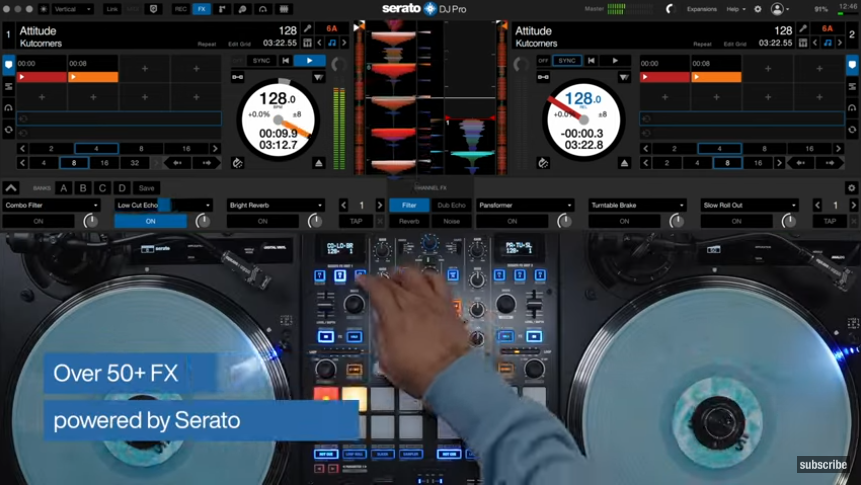
Task: Click deck 1 play button
Action: click(x=309, y=60)
